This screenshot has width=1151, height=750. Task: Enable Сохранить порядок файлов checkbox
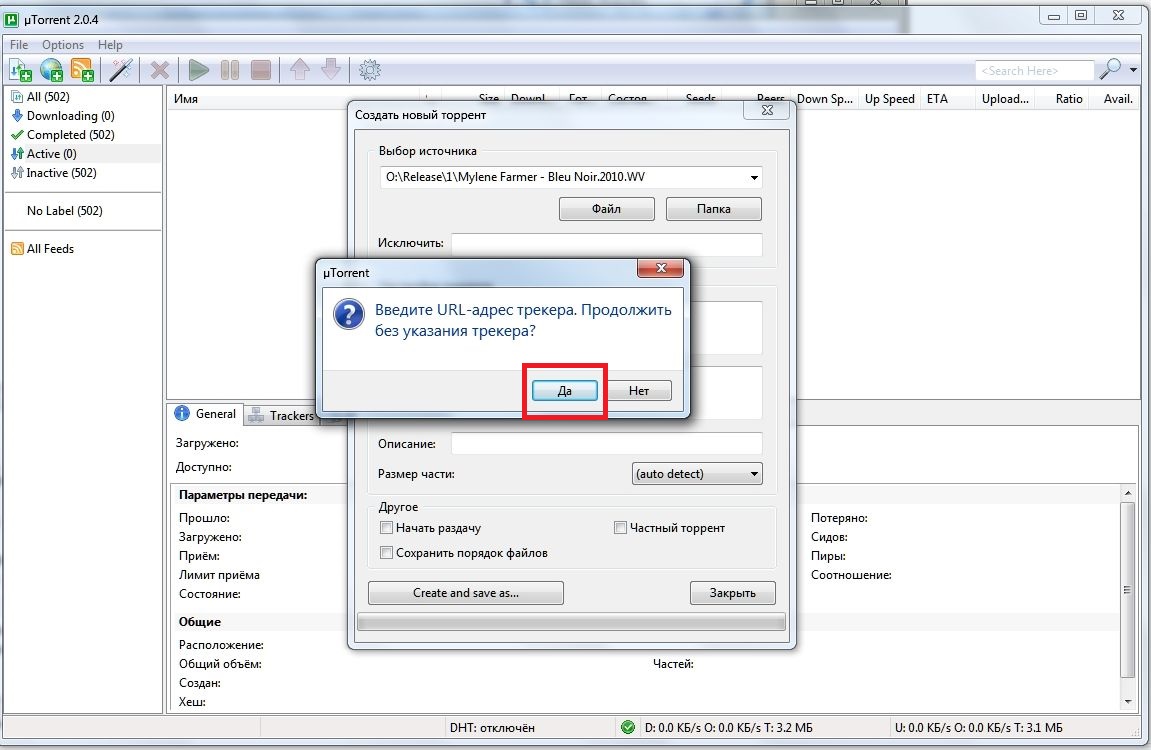(386, 553)
